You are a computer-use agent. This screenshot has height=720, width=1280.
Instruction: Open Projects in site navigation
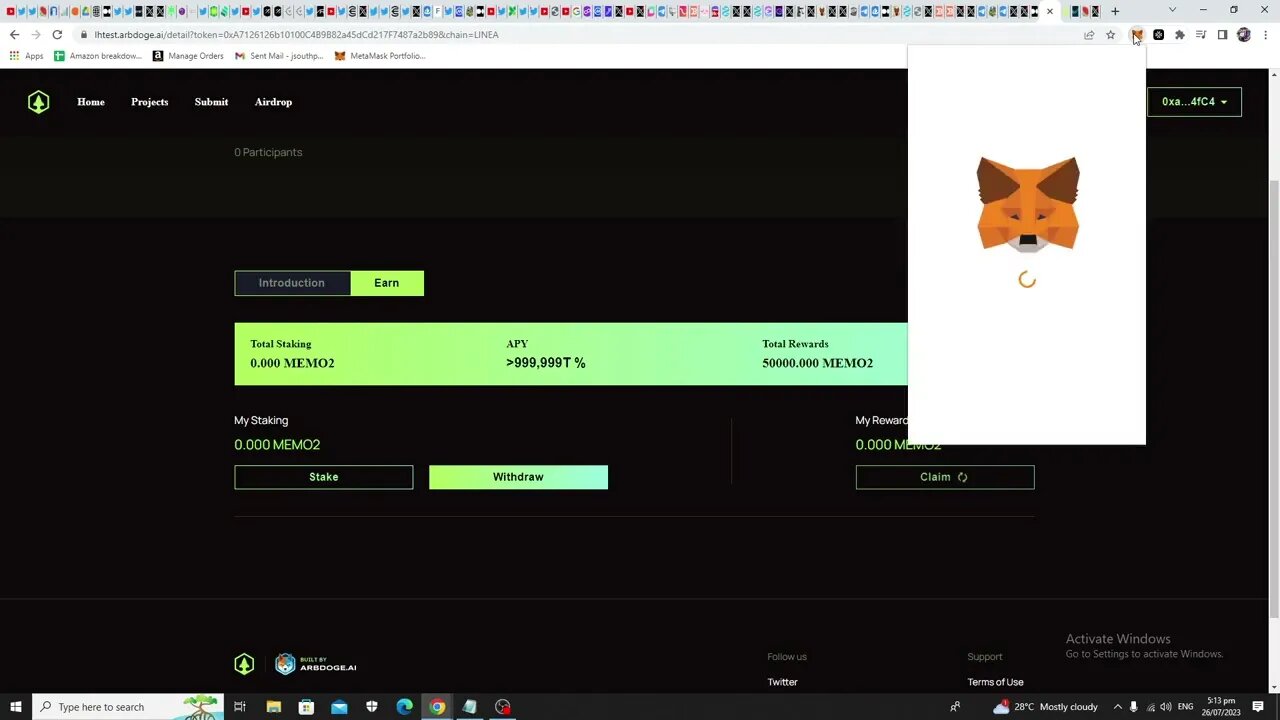(150, 102)
